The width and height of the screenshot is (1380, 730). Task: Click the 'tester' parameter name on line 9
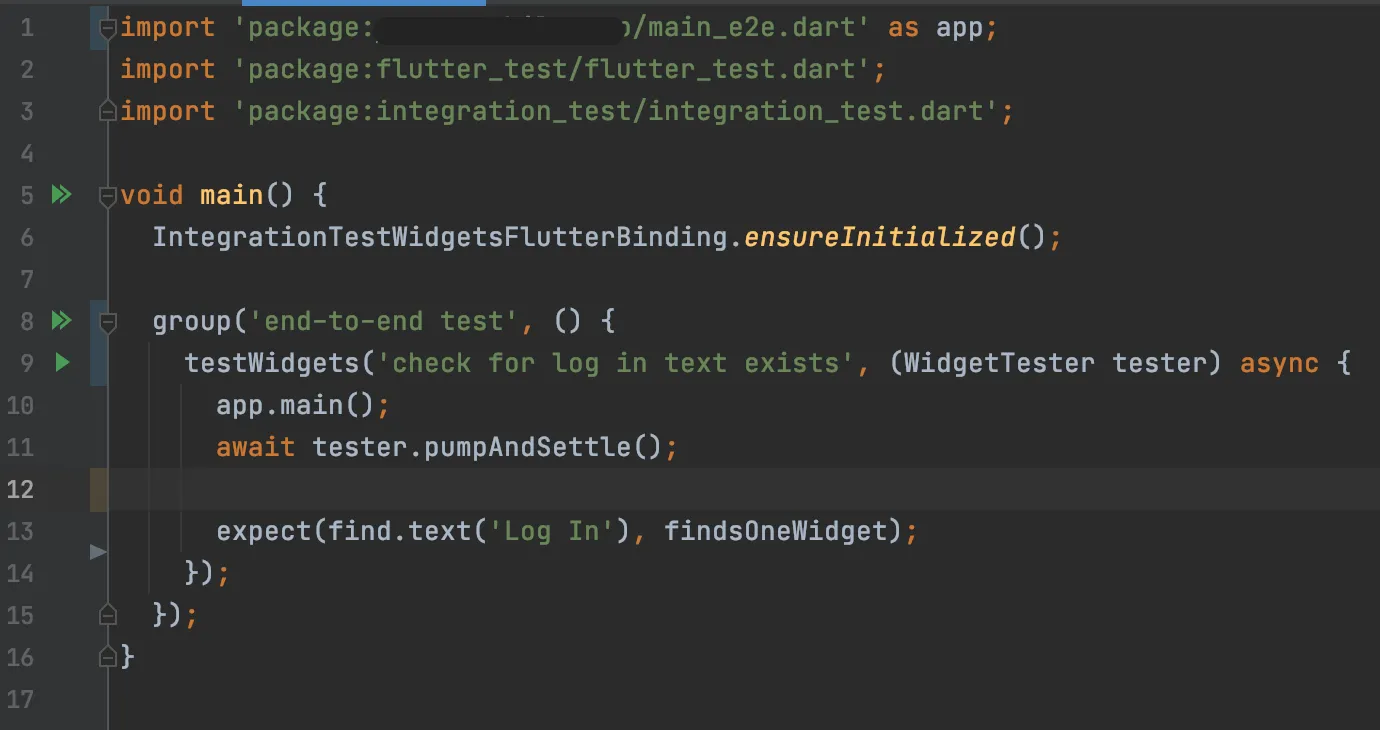tap(1160, 363)
